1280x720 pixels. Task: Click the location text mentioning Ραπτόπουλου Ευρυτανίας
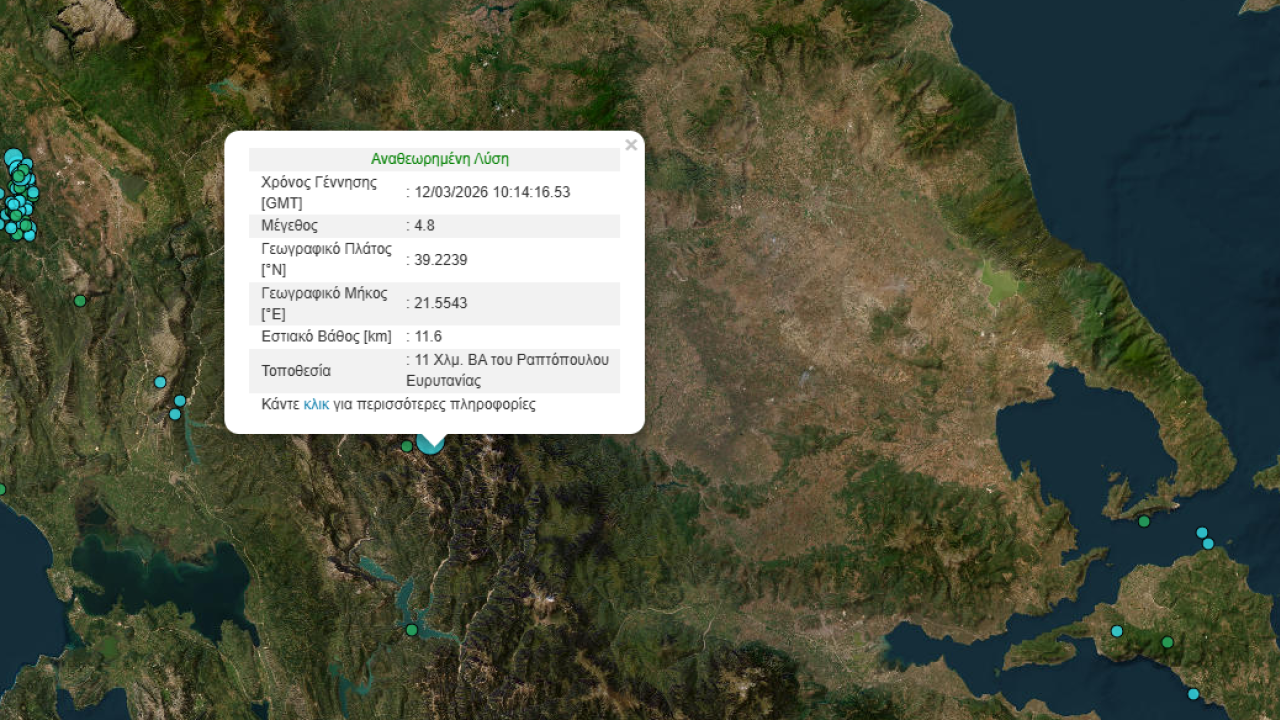pyautogui.click(x=510, y=370)
